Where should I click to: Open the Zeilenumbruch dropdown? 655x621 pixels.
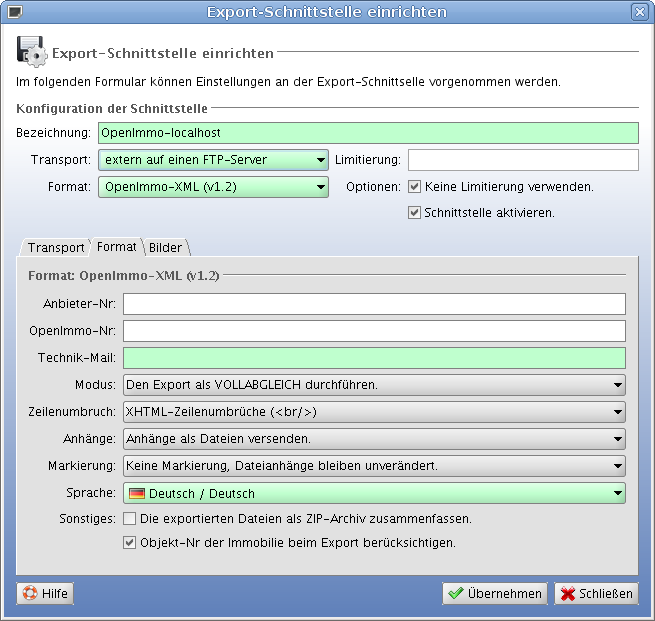pos(374,412)
